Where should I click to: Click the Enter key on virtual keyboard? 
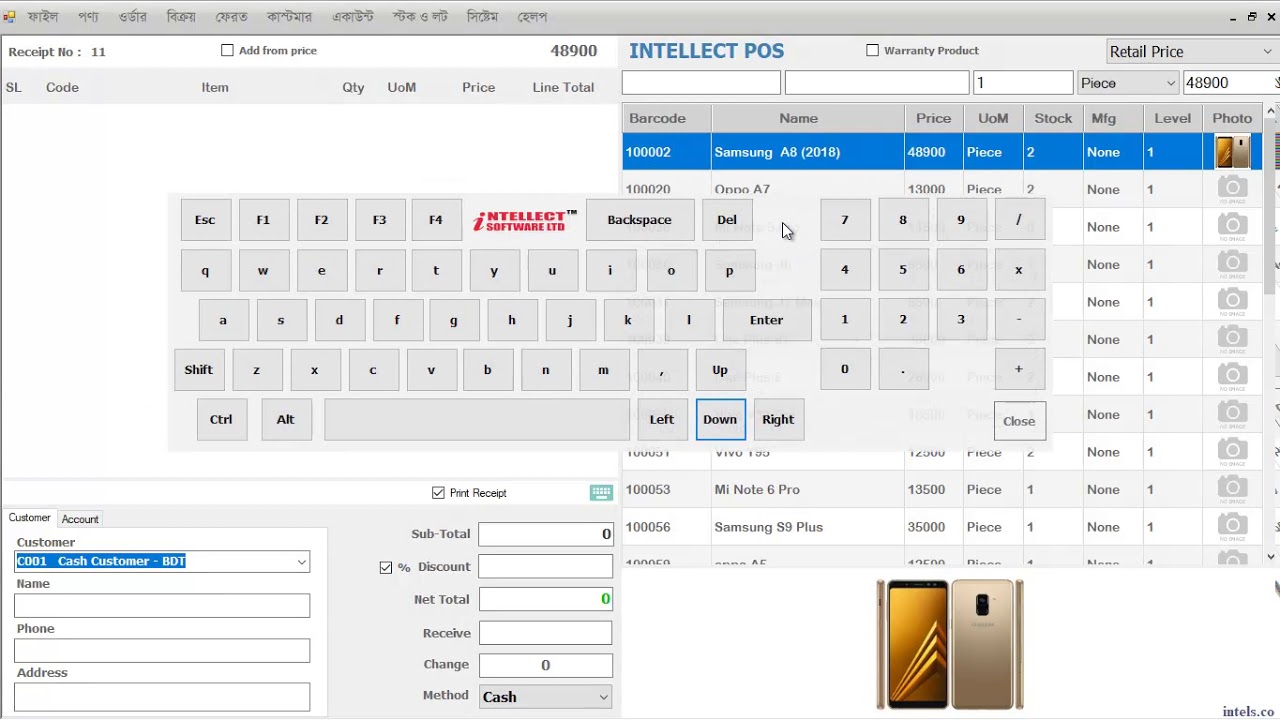[x=766, y=320]
